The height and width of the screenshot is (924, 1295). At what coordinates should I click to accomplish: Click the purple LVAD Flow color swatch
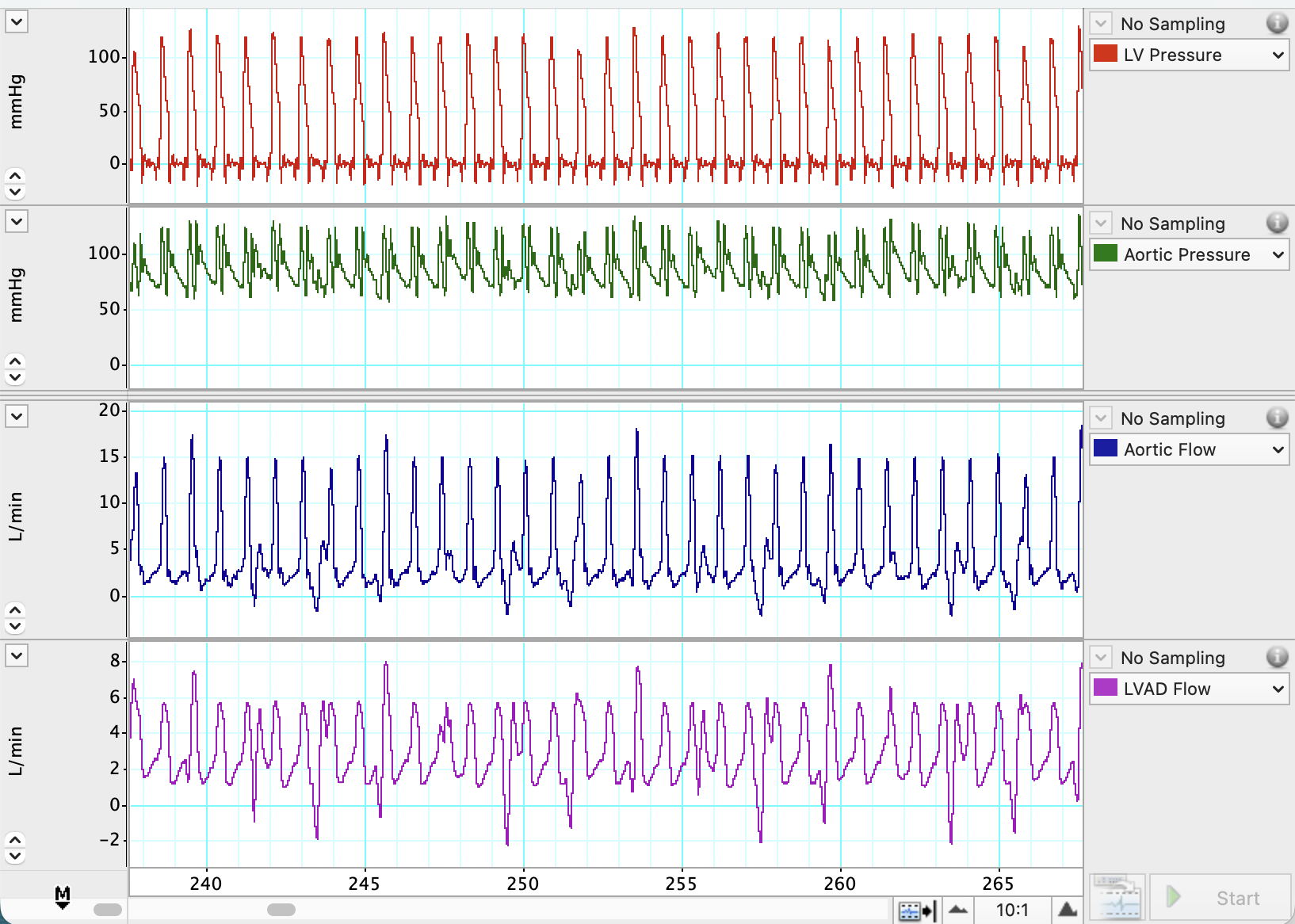pos(1105,688)
